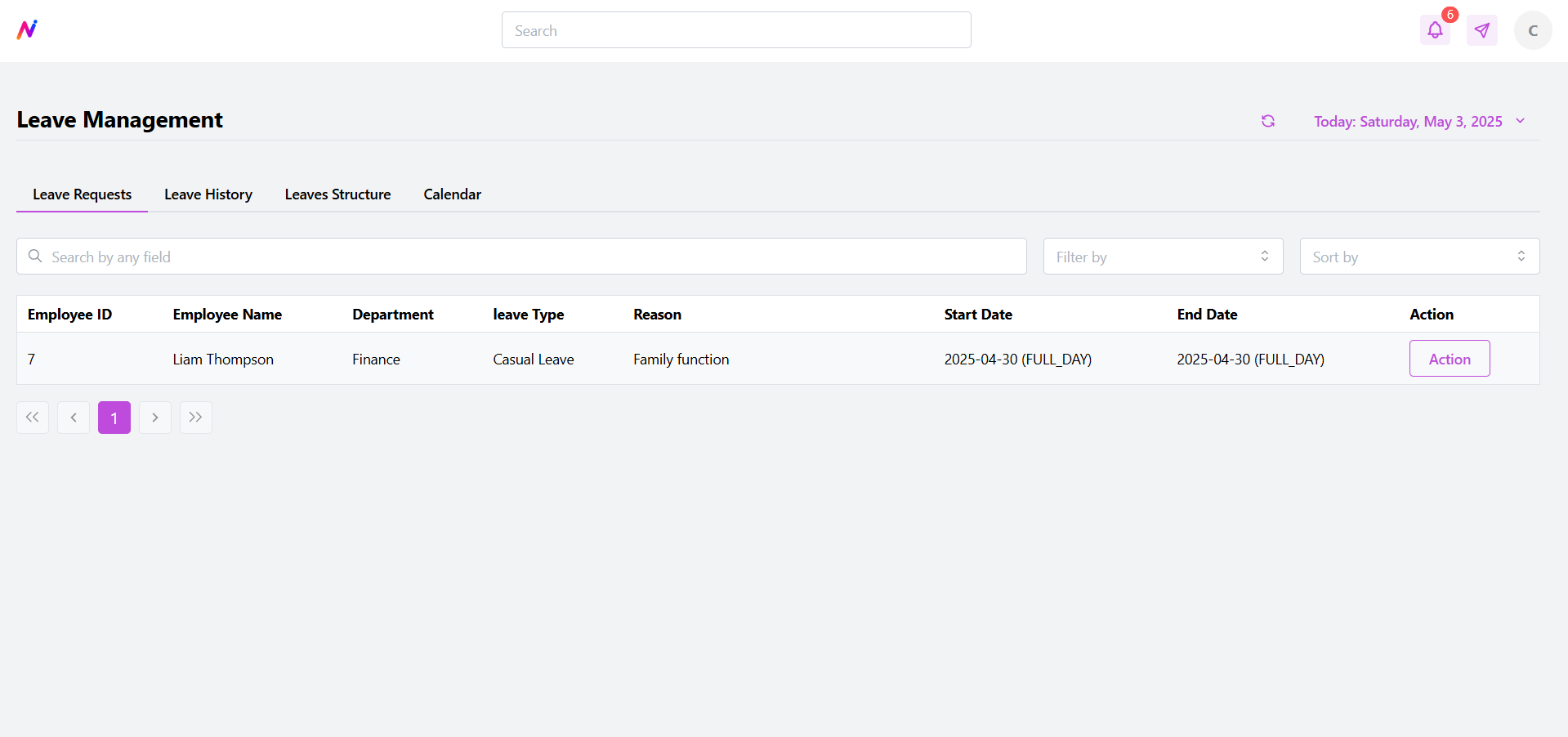
Task: Click the paper plane send icon
Action: [1481, 30]
